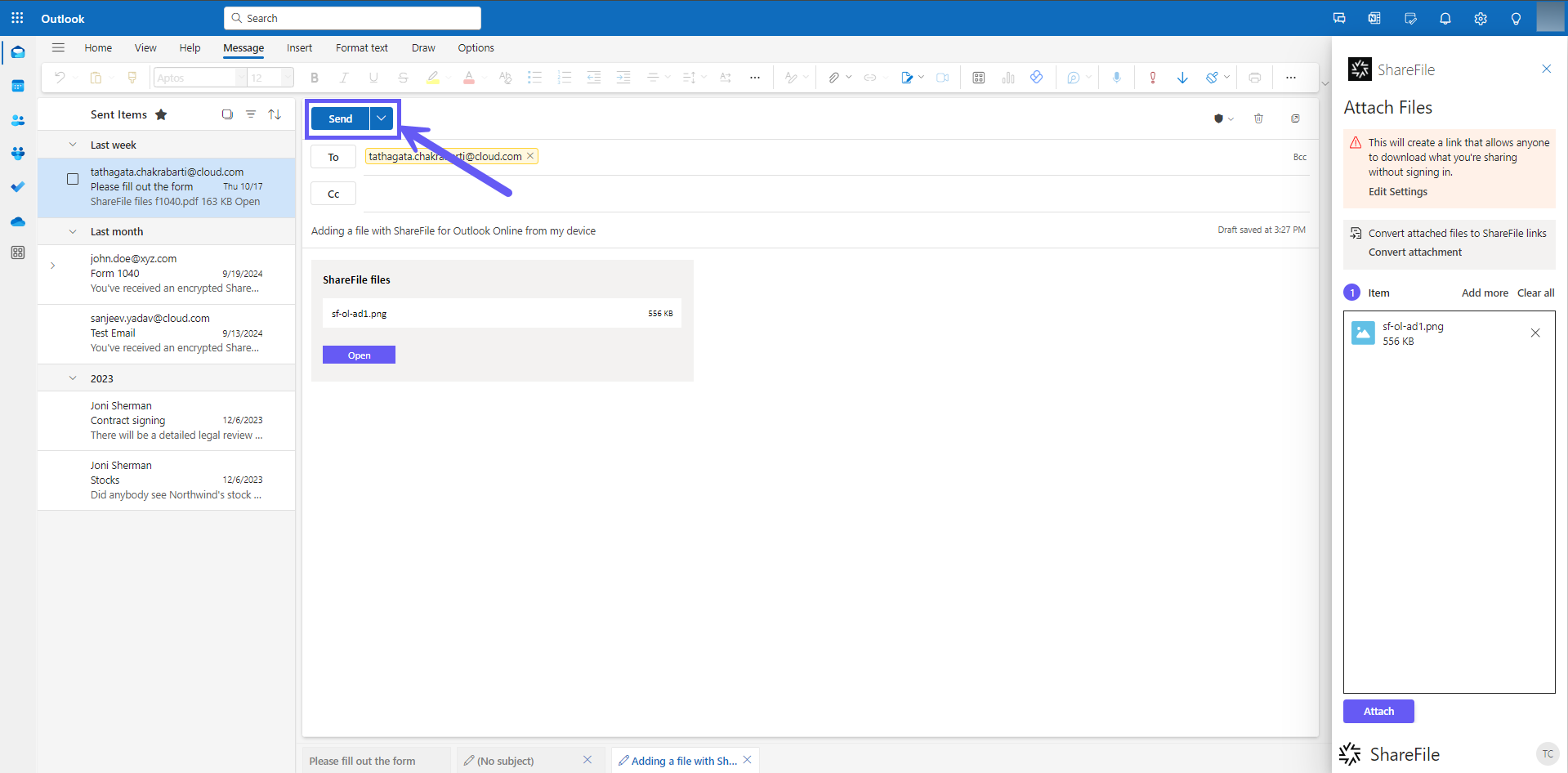Click Add more in ShareFile panel
Image resolution: width=1568 pixels, height=773 pixels.
click(1485, 293)
